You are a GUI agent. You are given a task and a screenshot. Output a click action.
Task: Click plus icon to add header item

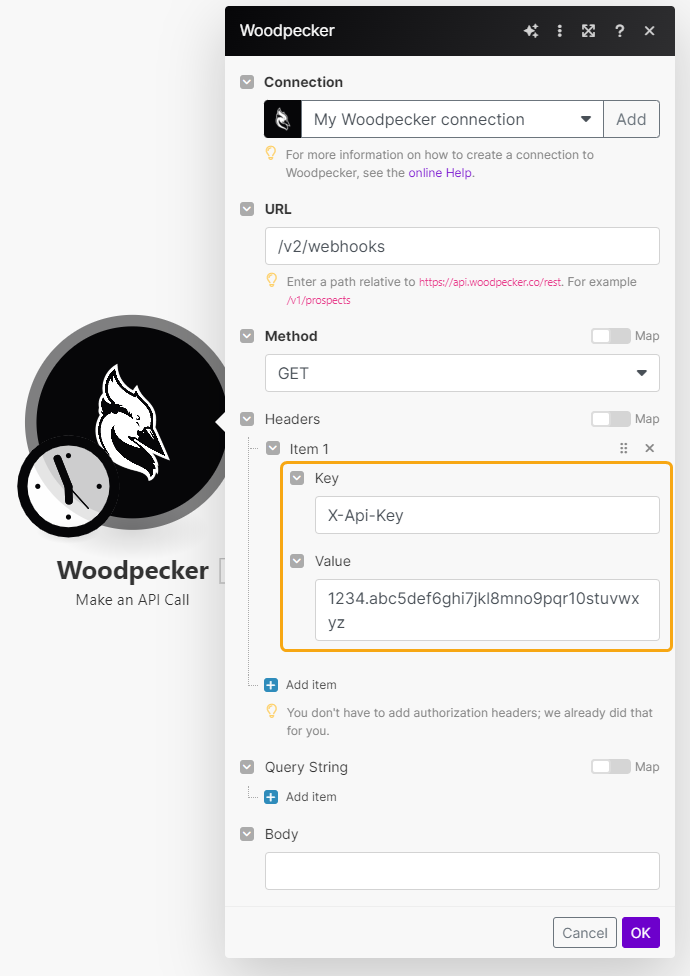coord(271,685)
